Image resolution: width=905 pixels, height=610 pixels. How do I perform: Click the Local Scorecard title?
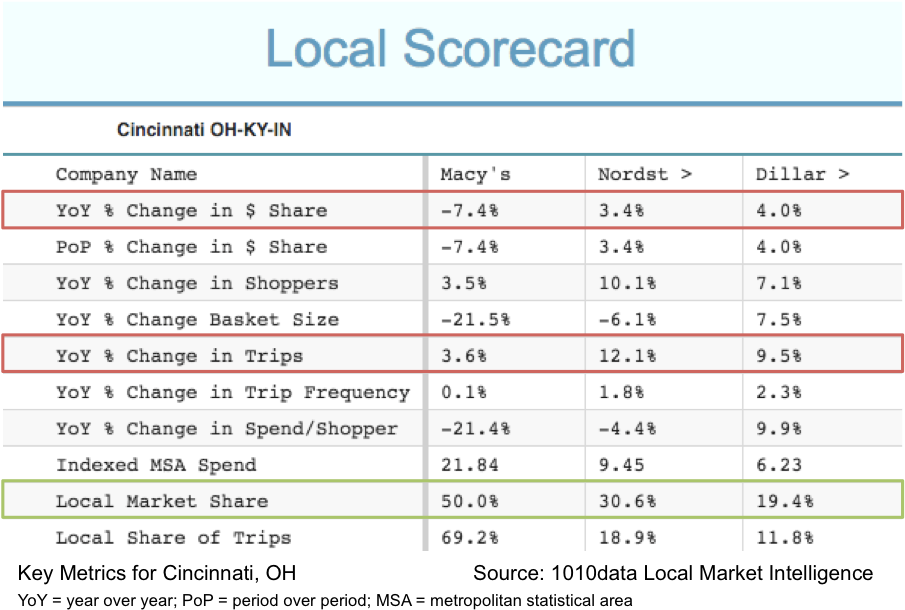tap(450, 48)
